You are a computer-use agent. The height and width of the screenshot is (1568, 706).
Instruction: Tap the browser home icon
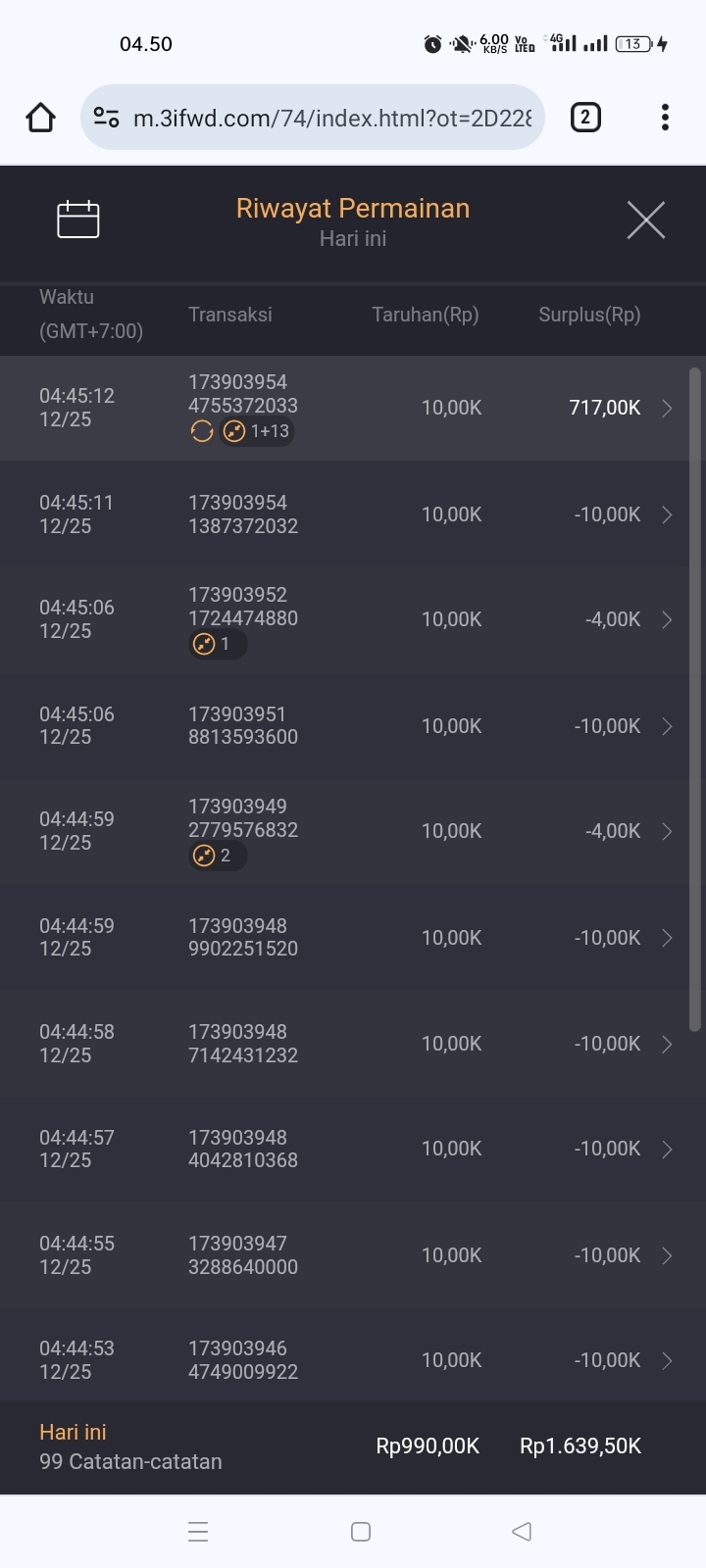(40, 118)
